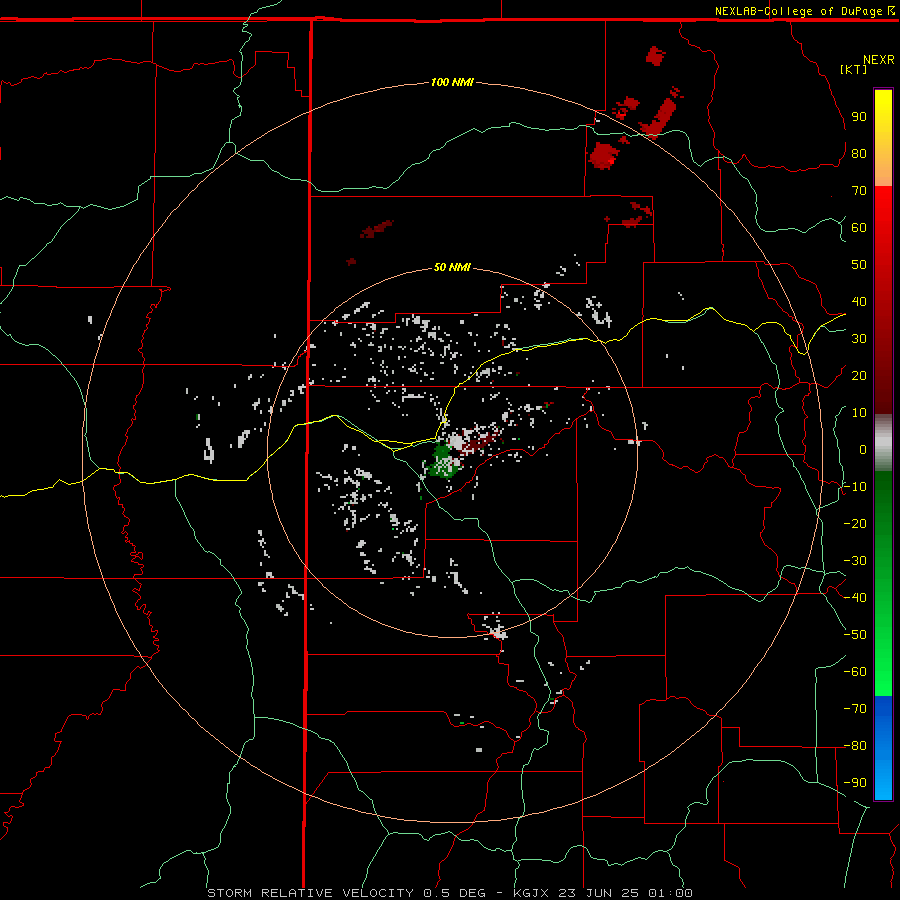
Task: Click the 100 NMI range ring label
Action: coord(452,82)
